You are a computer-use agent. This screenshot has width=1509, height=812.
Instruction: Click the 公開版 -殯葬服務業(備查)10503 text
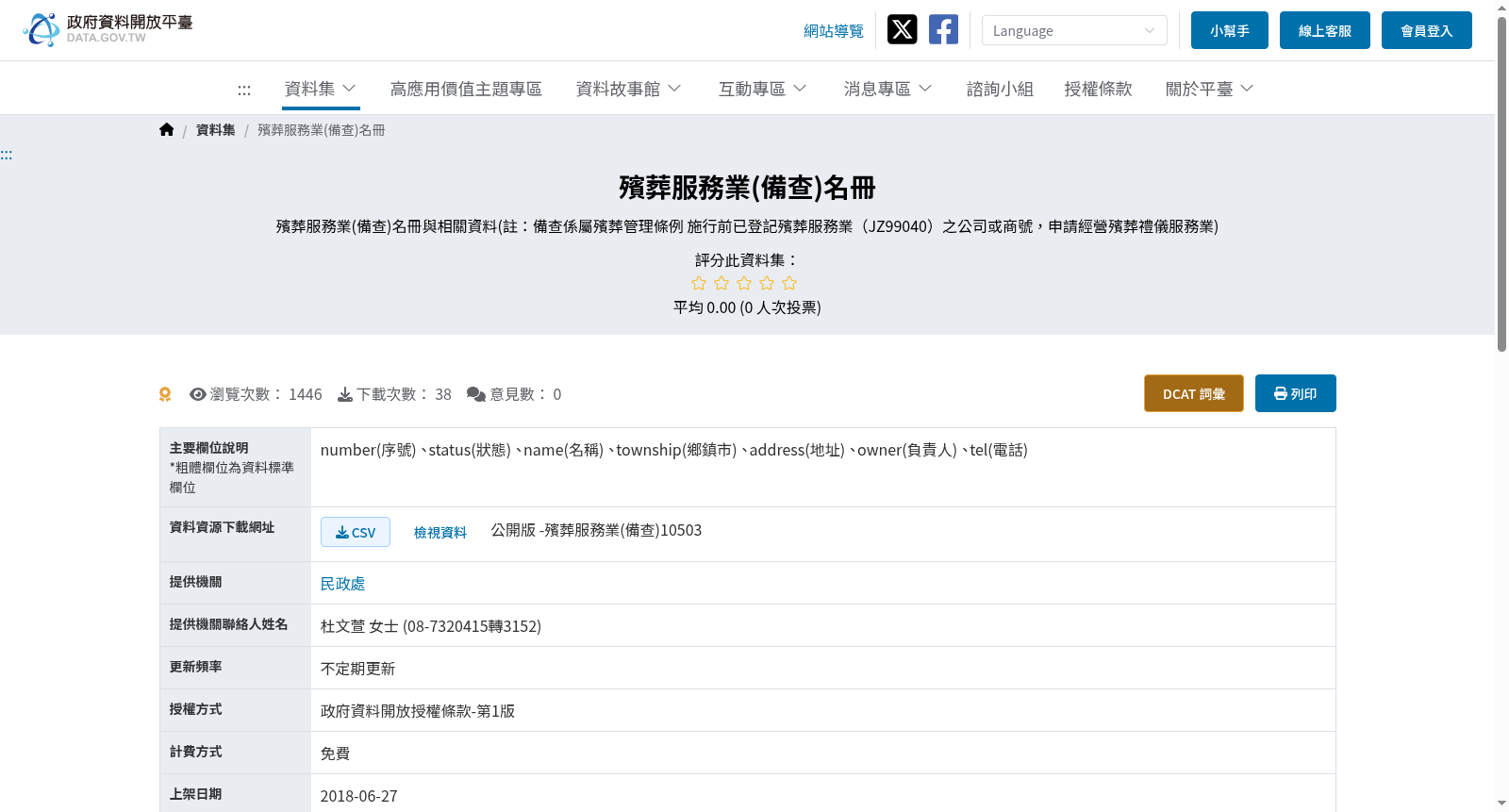(596, 530)
